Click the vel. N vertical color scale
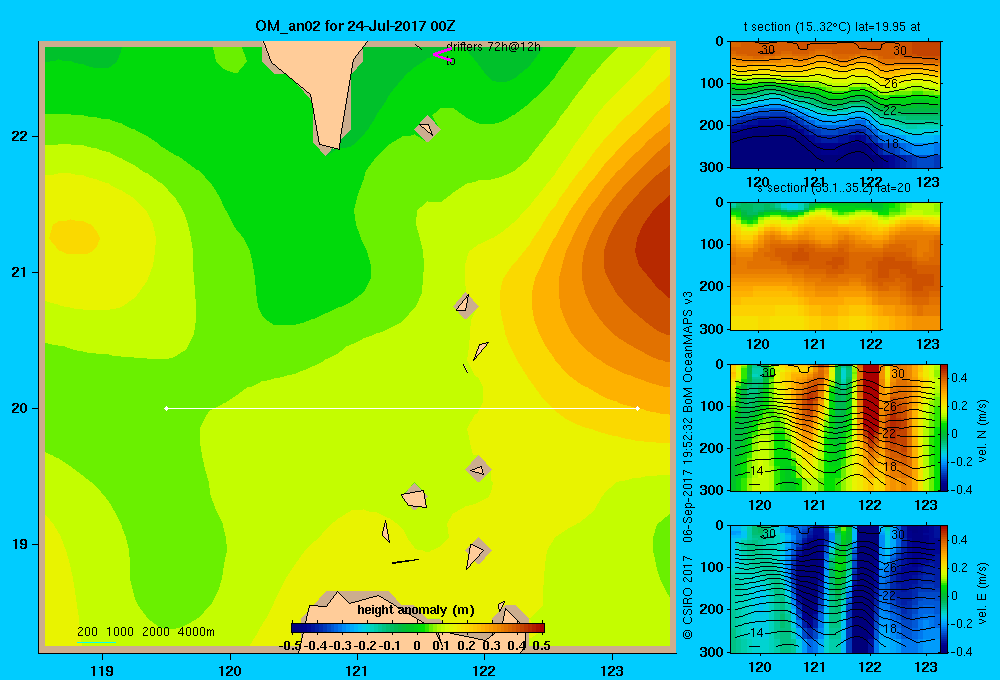 click(944, 427)
